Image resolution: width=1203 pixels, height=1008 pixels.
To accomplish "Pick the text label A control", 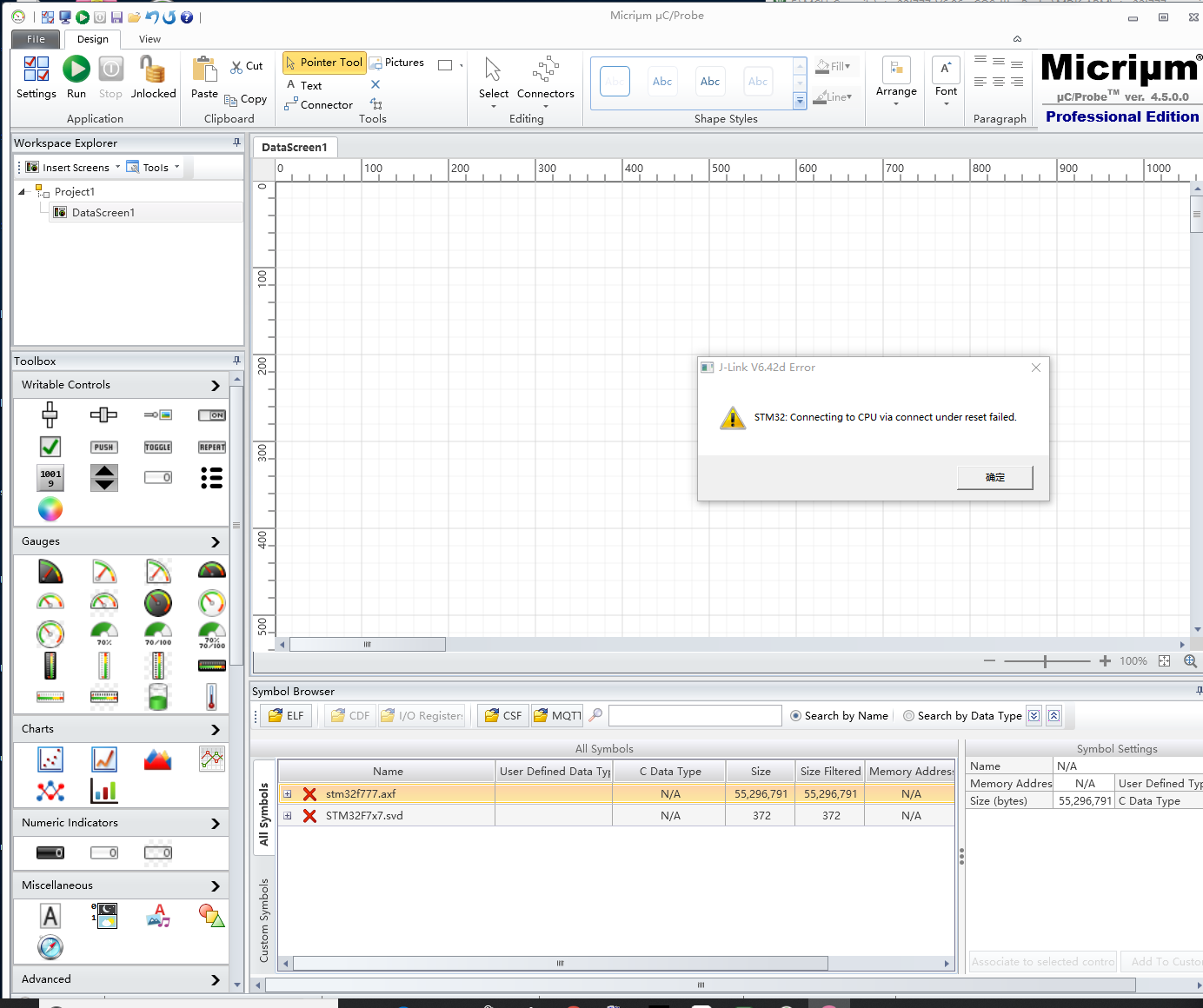I will pos(50,916).
